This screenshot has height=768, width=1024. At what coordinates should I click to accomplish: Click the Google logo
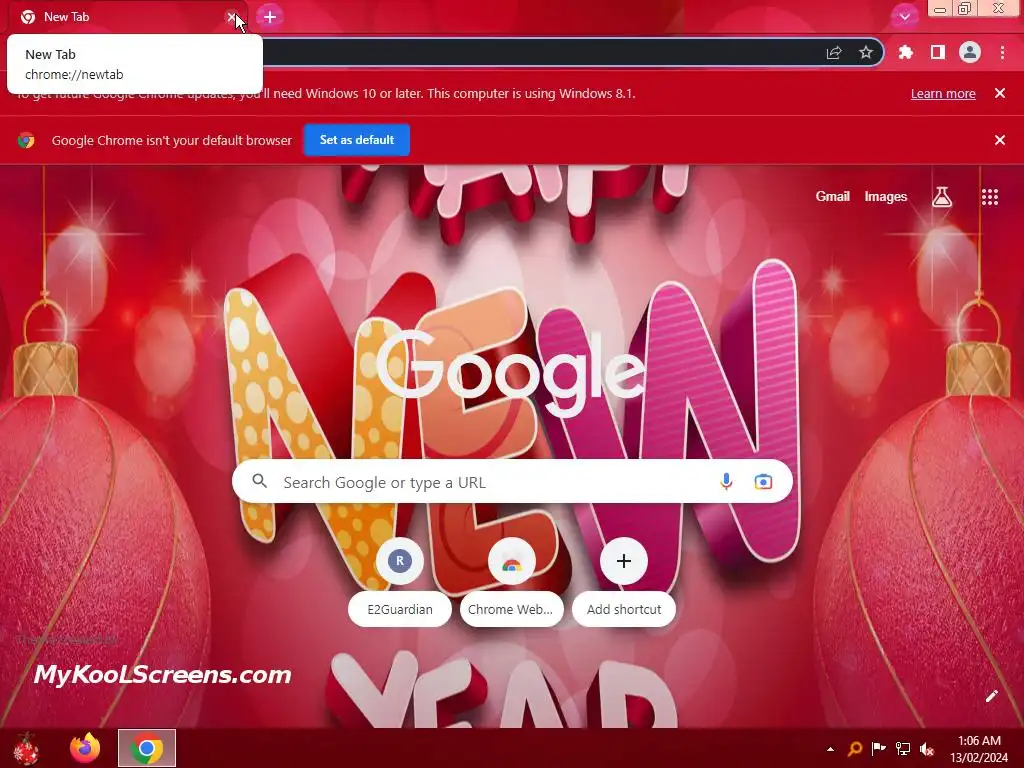coord(511,374)
